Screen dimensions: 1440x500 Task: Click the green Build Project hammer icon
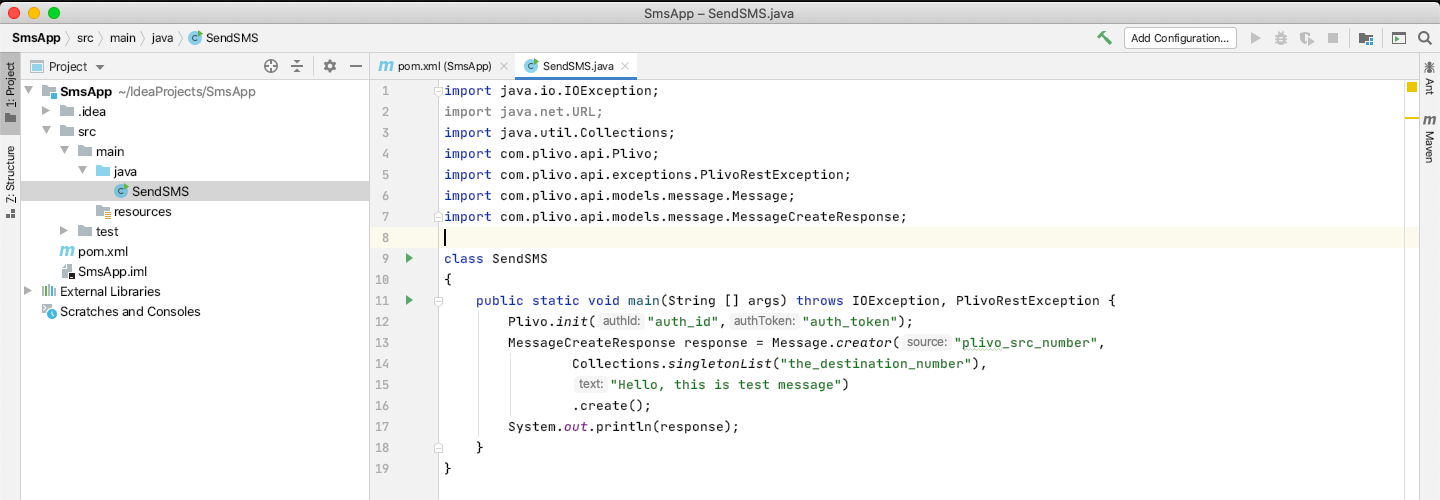(1105, 38)
